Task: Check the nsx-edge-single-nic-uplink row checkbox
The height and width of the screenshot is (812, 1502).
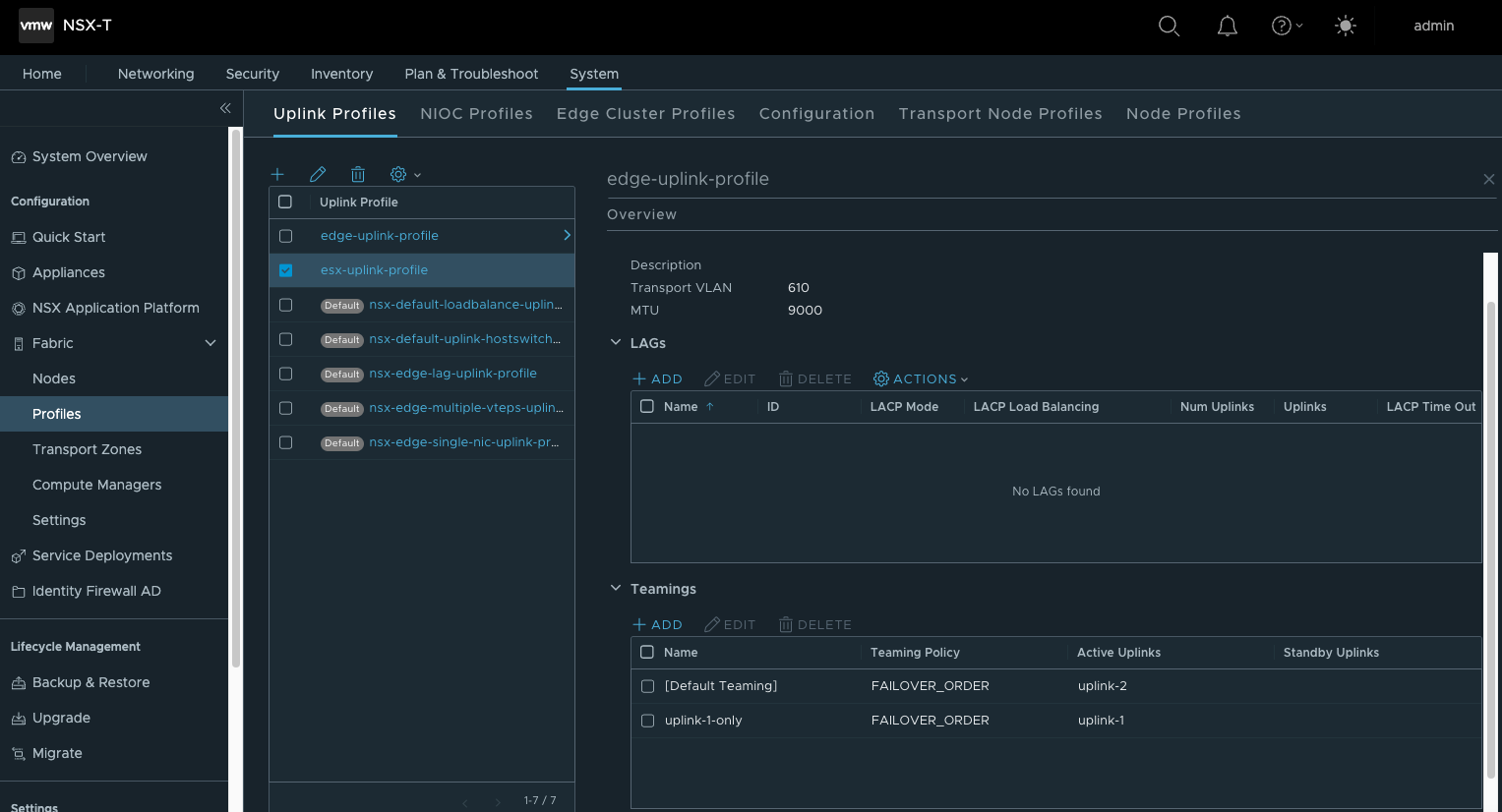Action: pyautogui.click(x=285, y=442)
